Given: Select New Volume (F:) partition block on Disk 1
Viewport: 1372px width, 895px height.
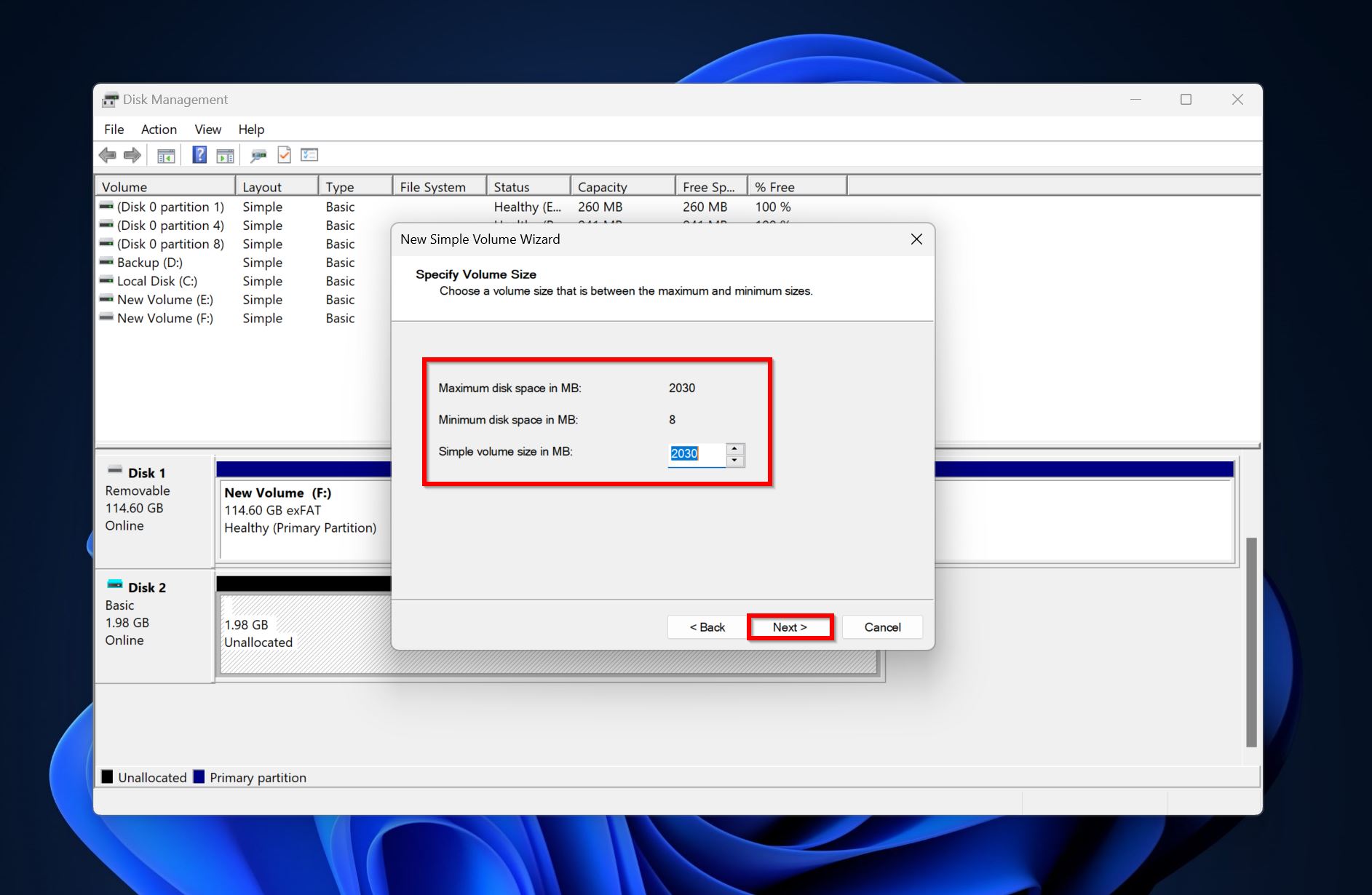Looking at the screenshot, I should tap(304, 520).
